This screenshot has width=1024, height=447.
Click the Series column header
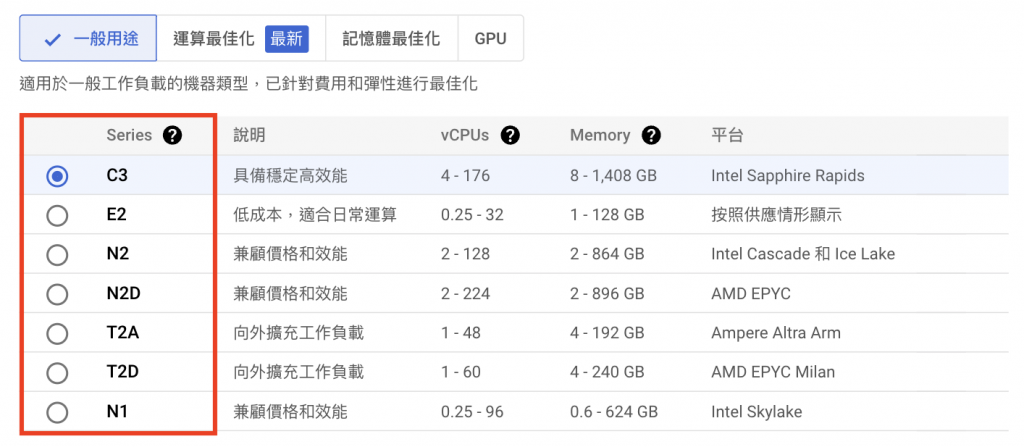(x=129, y=135)
